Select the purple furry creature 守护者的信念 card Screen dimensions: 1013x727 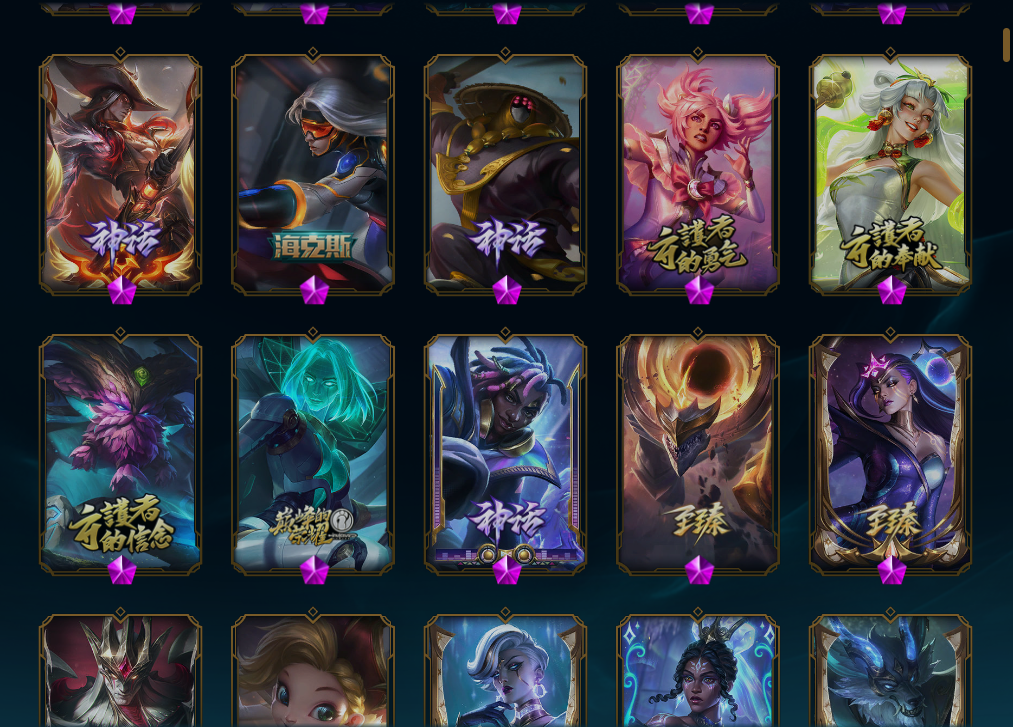(120, 452)
